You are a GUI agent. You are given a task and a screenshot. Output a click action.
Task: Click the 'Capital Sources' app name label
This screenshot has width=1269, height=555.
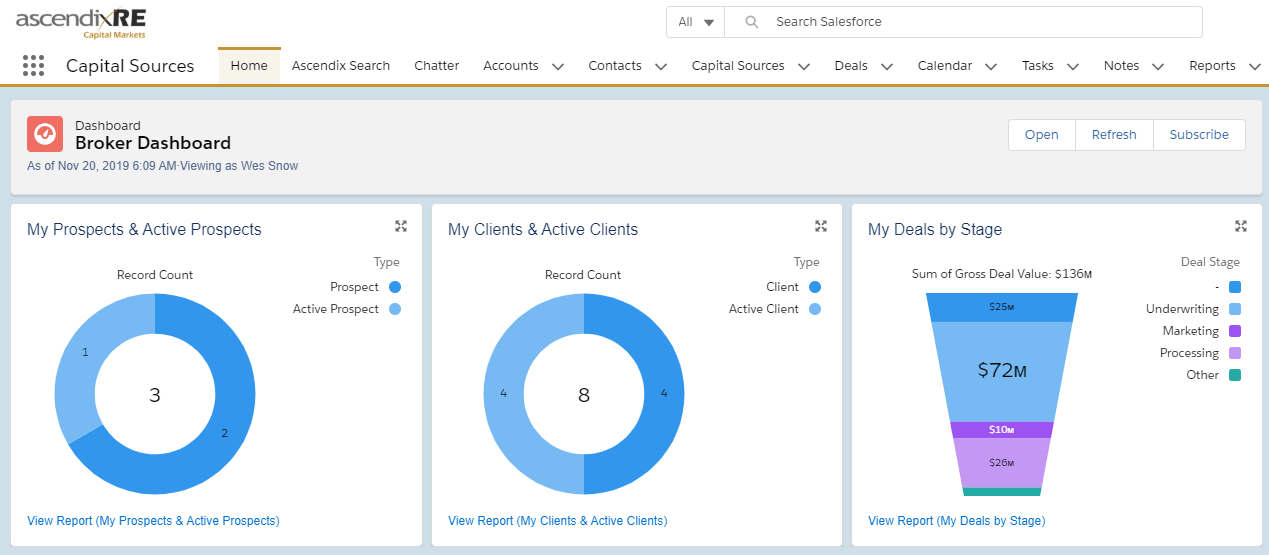coord(130,66)
